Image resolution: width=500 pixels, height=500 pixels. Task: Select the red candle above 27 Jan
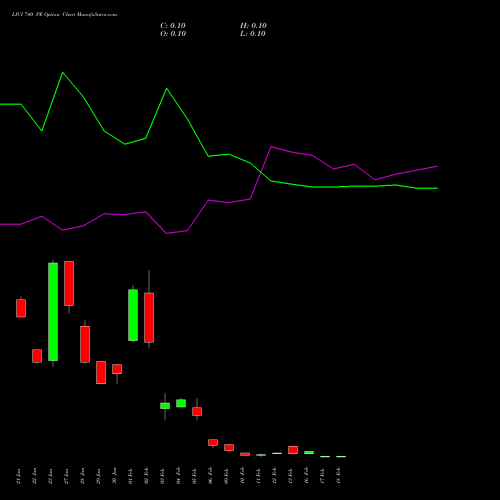pyautogui.click(x=69, y=283)
